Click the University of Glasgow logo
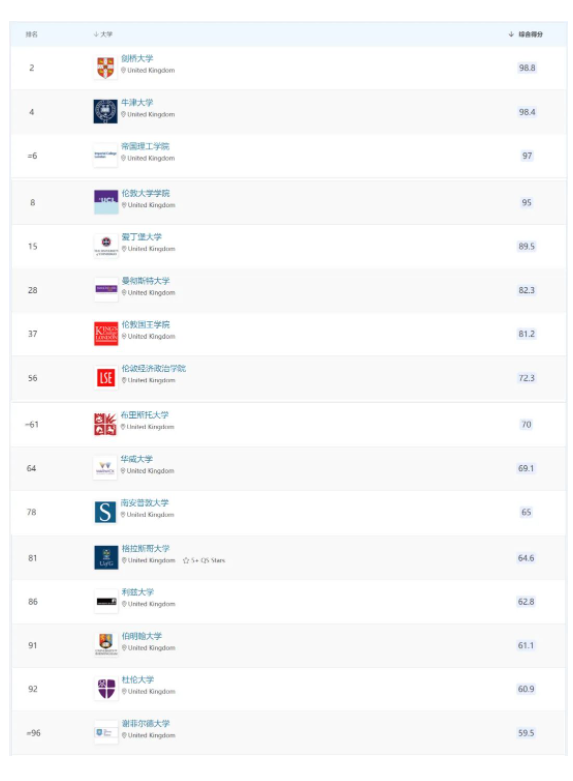Image resolution: width=573 pixels, height=781 pixels. 106,557
